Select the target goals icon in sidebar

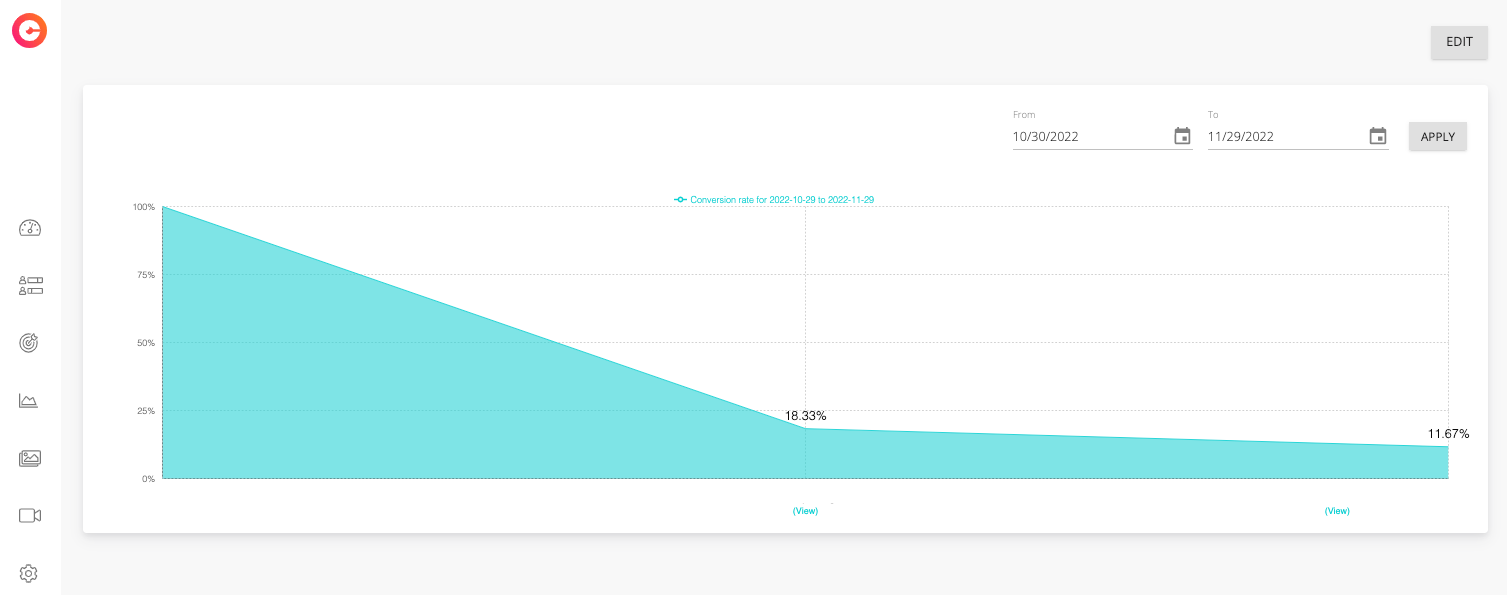pyautogui.click(x=30, y=343)
